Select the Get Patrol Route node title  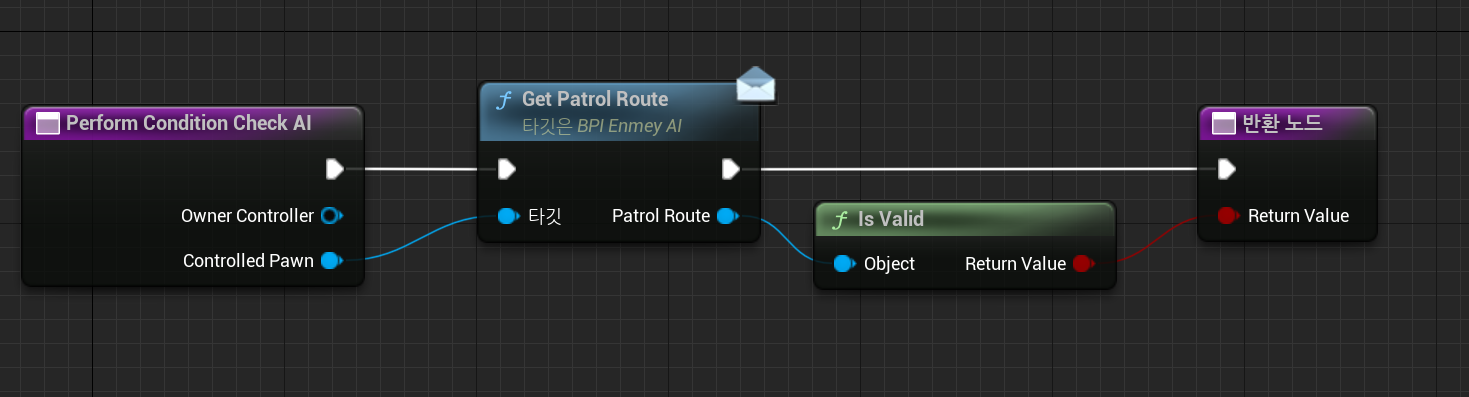(595, 99)
